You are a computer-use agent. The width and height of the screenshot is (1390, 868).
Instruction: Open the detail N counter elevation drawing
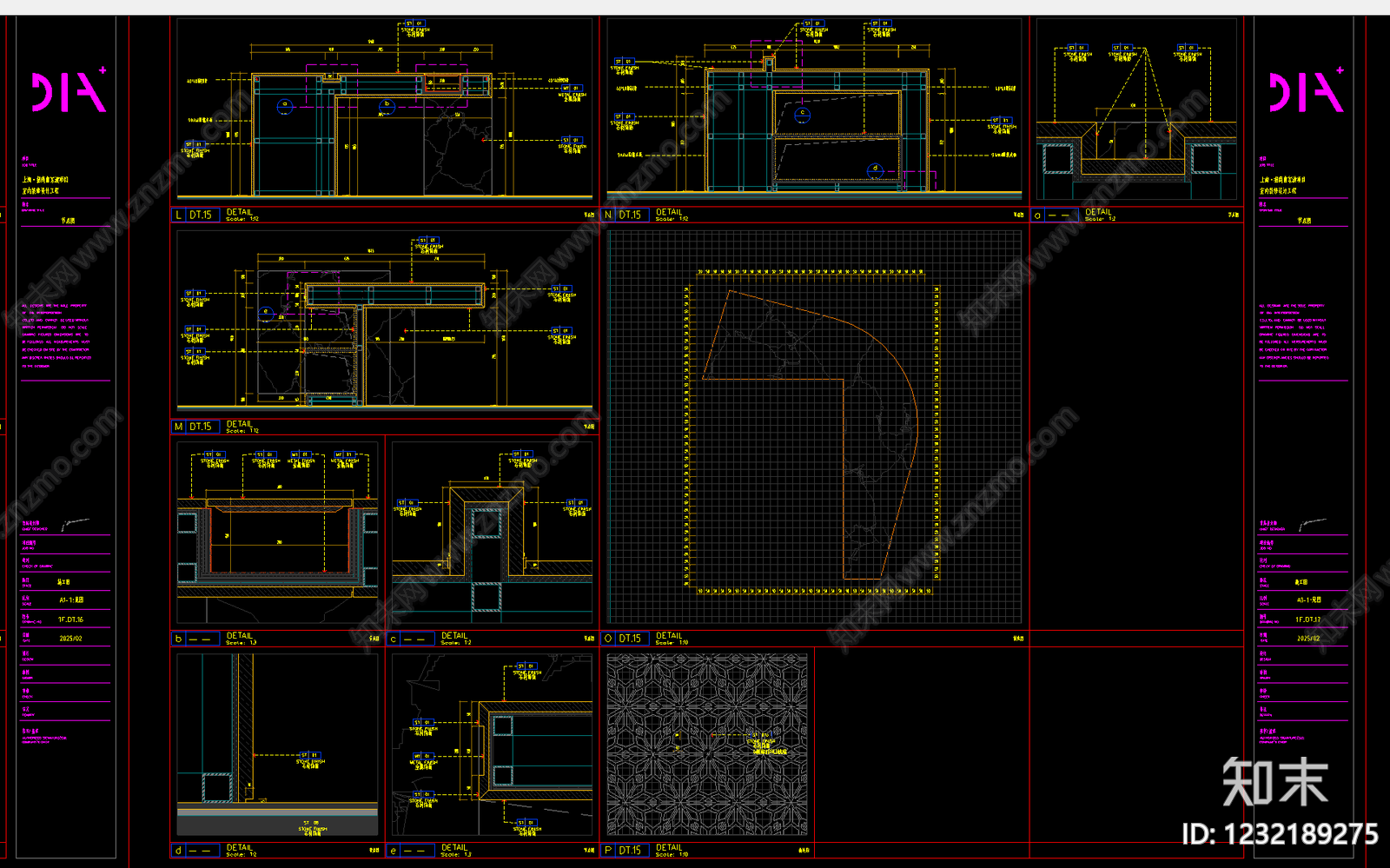[814, 111]
